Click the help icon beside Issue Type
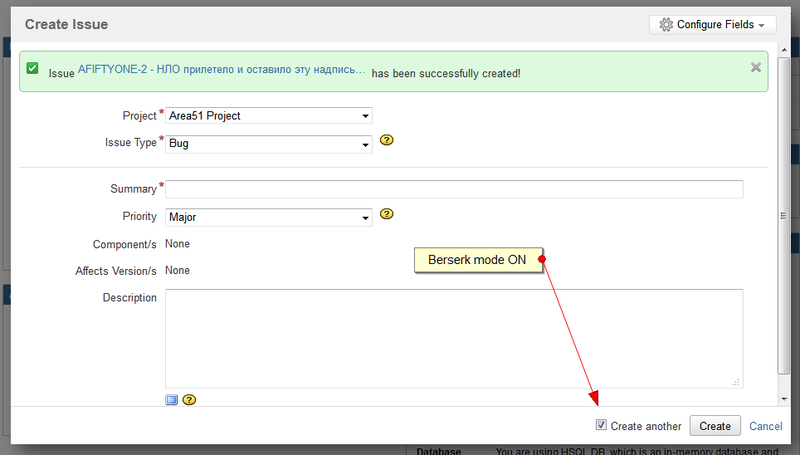800x455 pixels. tap(387, 140)
